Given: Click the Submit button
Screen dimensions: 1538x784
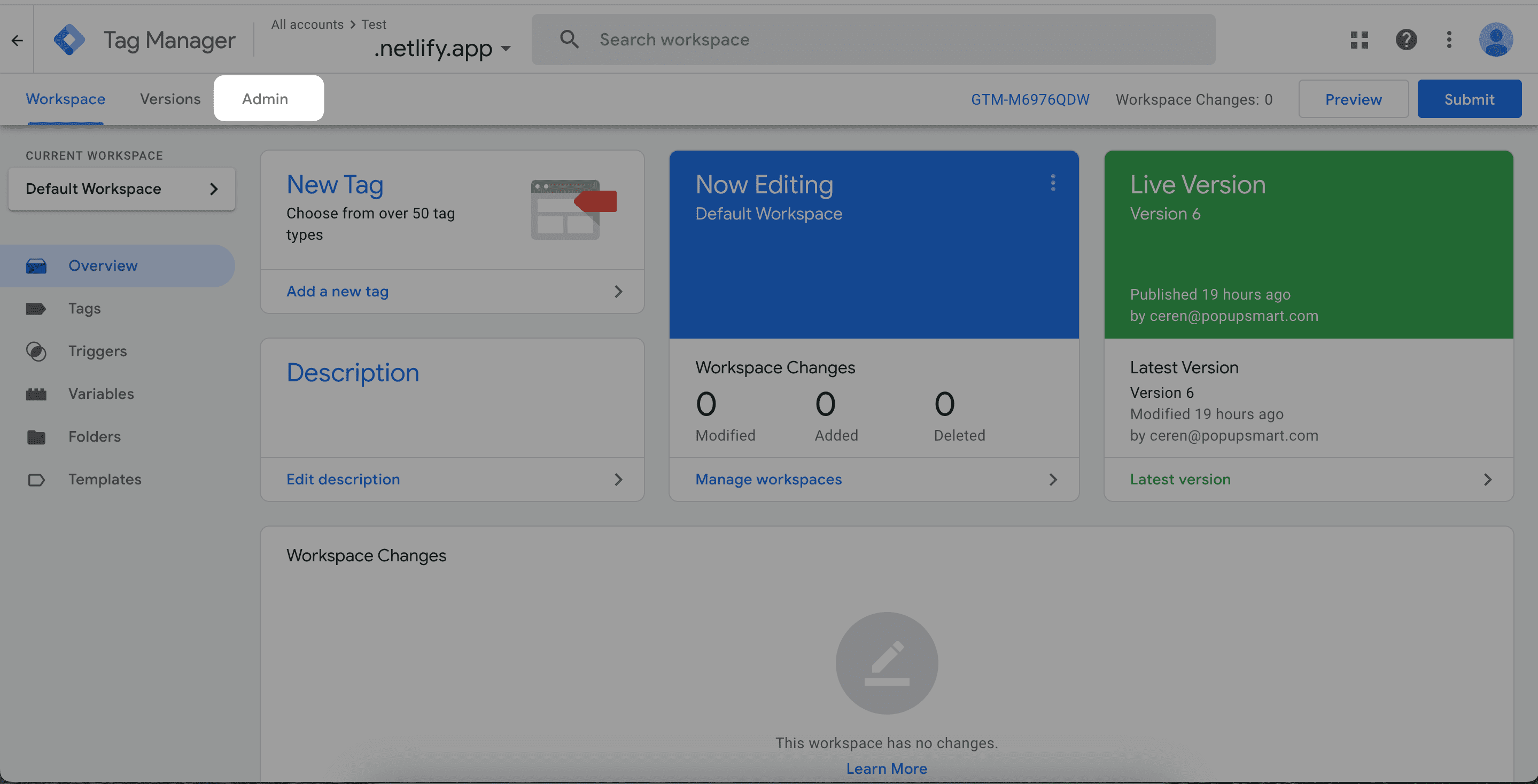Looking at the screenshot, I should click(1470, 98).
